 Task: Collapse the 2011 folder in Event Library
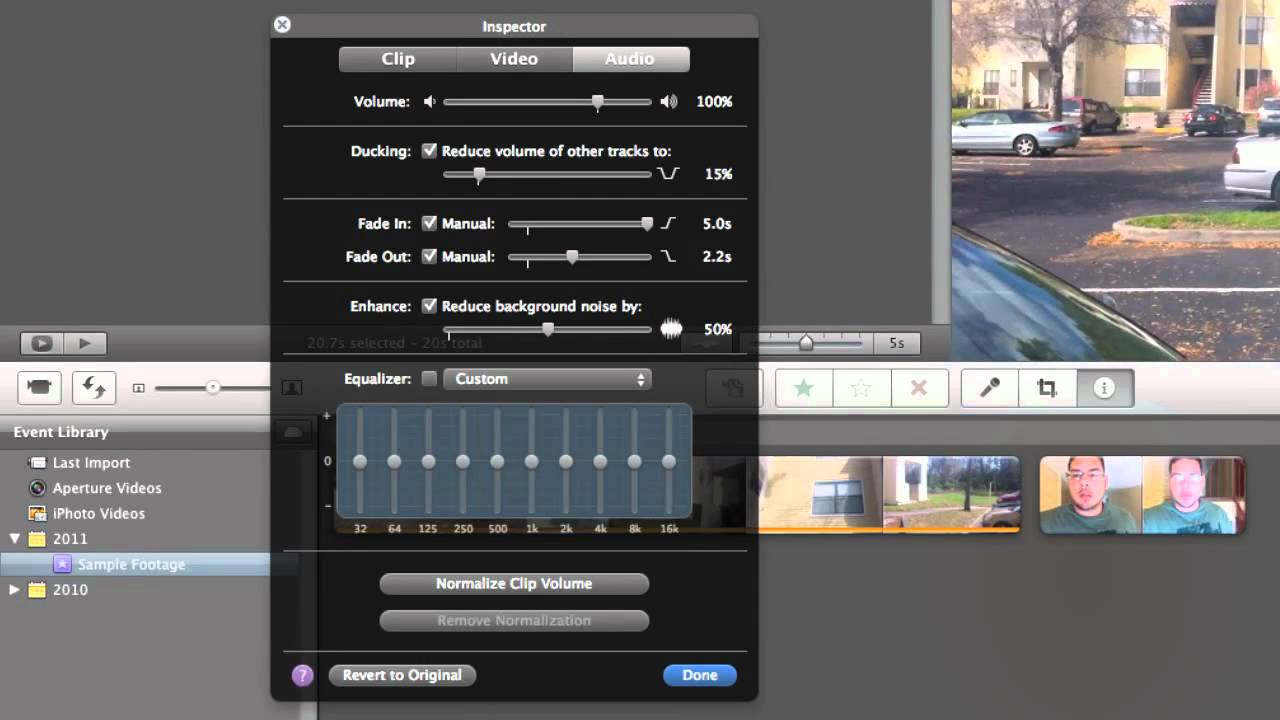(13, 538)
